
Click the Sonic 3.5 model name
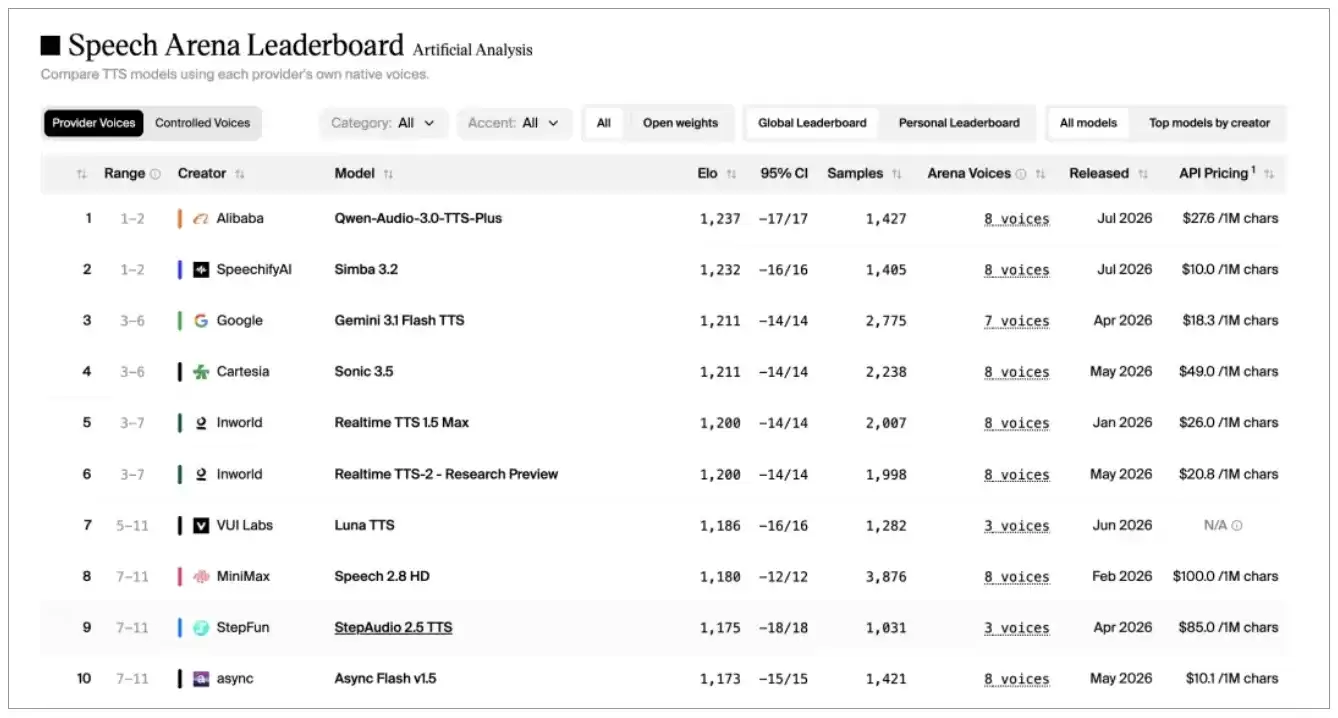[364, 371]
